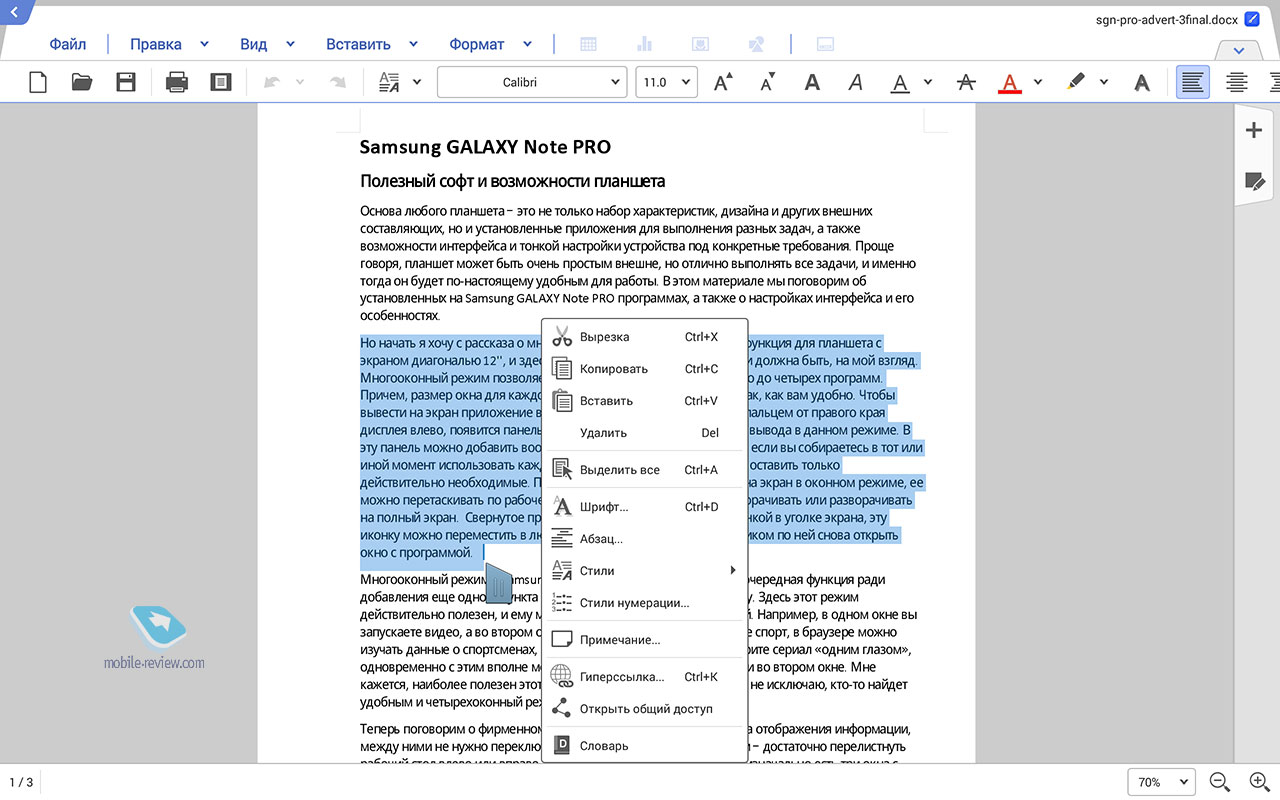
Task: Open the edit note icon in the side panel
Action: 1254,181
